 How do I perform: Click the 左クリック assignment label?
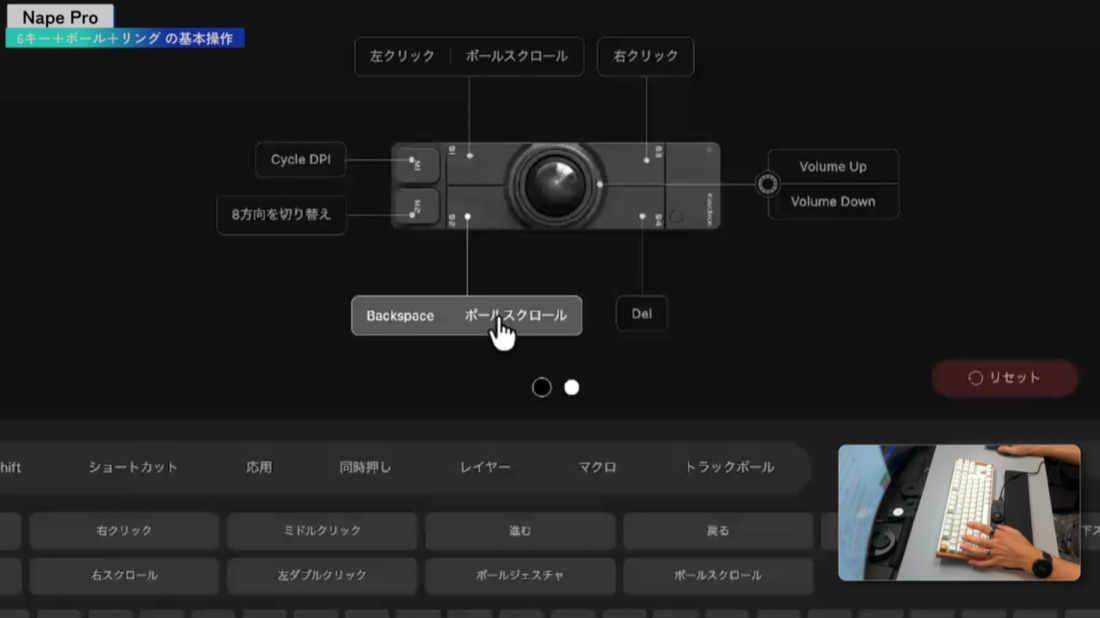pos(402,56)
